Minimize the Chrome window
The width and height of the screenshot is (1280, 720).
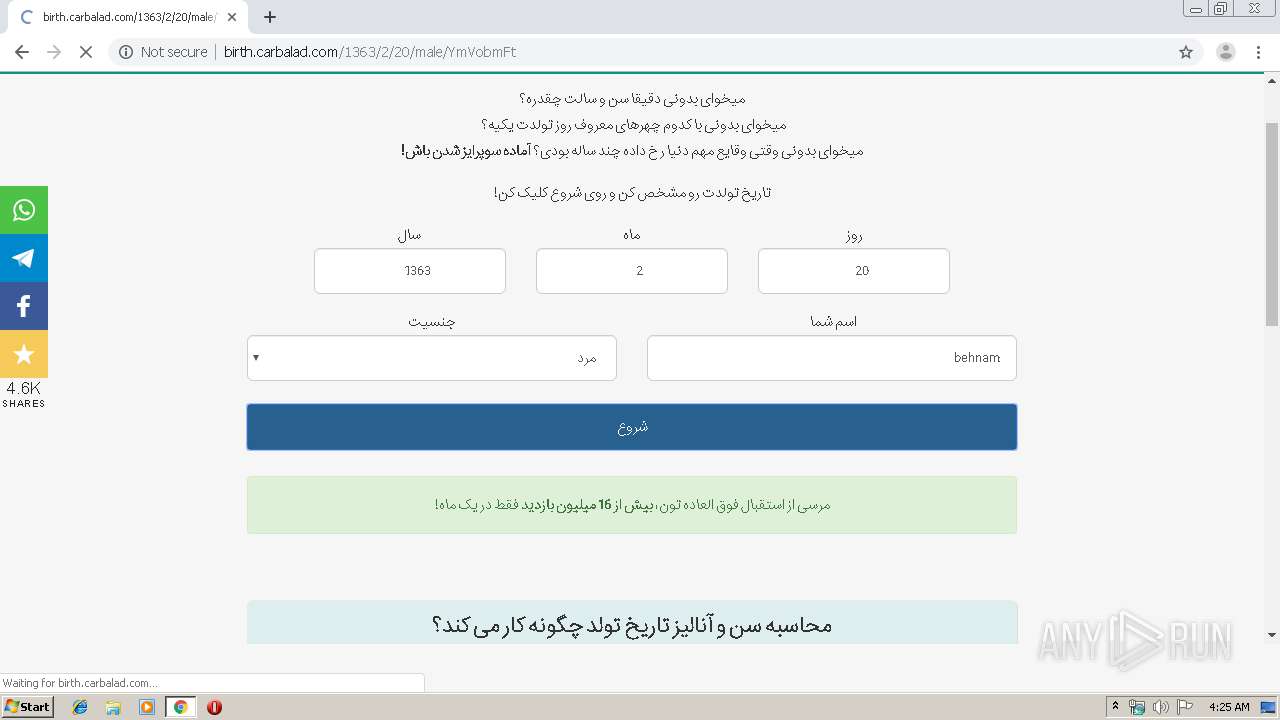(1195, 9)
